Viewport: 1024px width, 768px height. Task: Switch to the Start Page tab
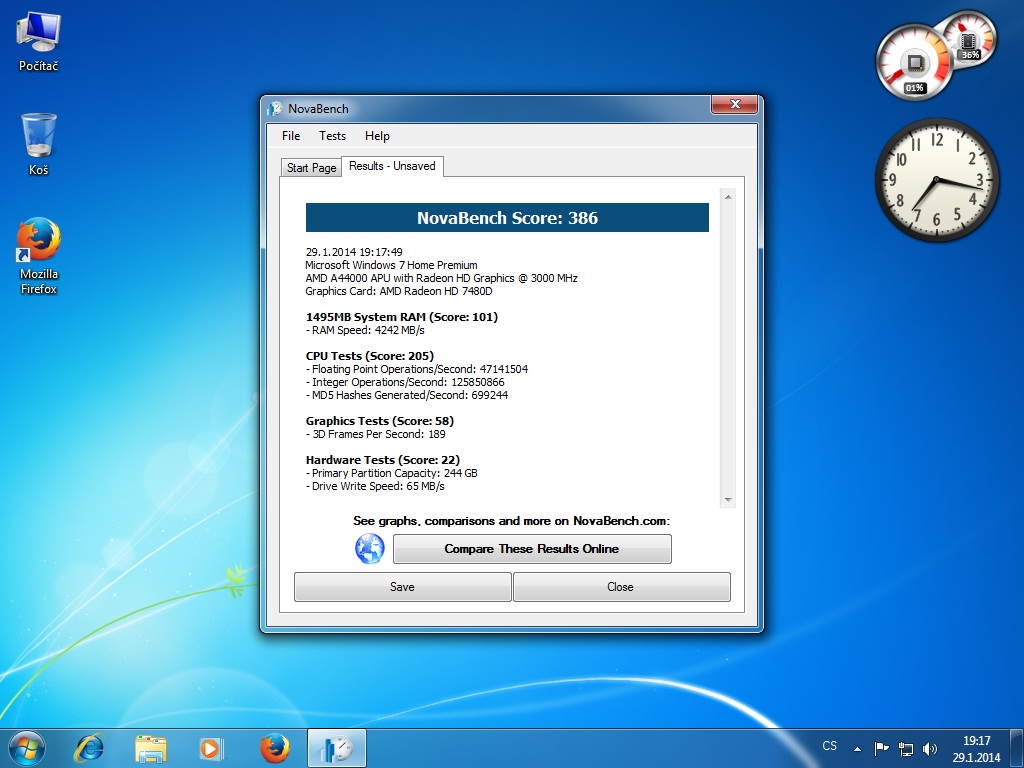coord(311,168)
